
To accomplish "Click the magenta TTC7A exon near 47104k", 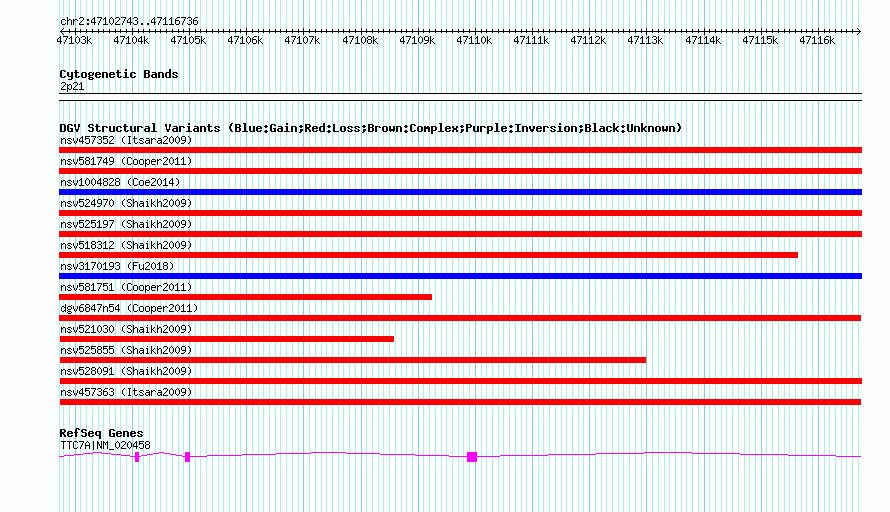I will (137, 457).
